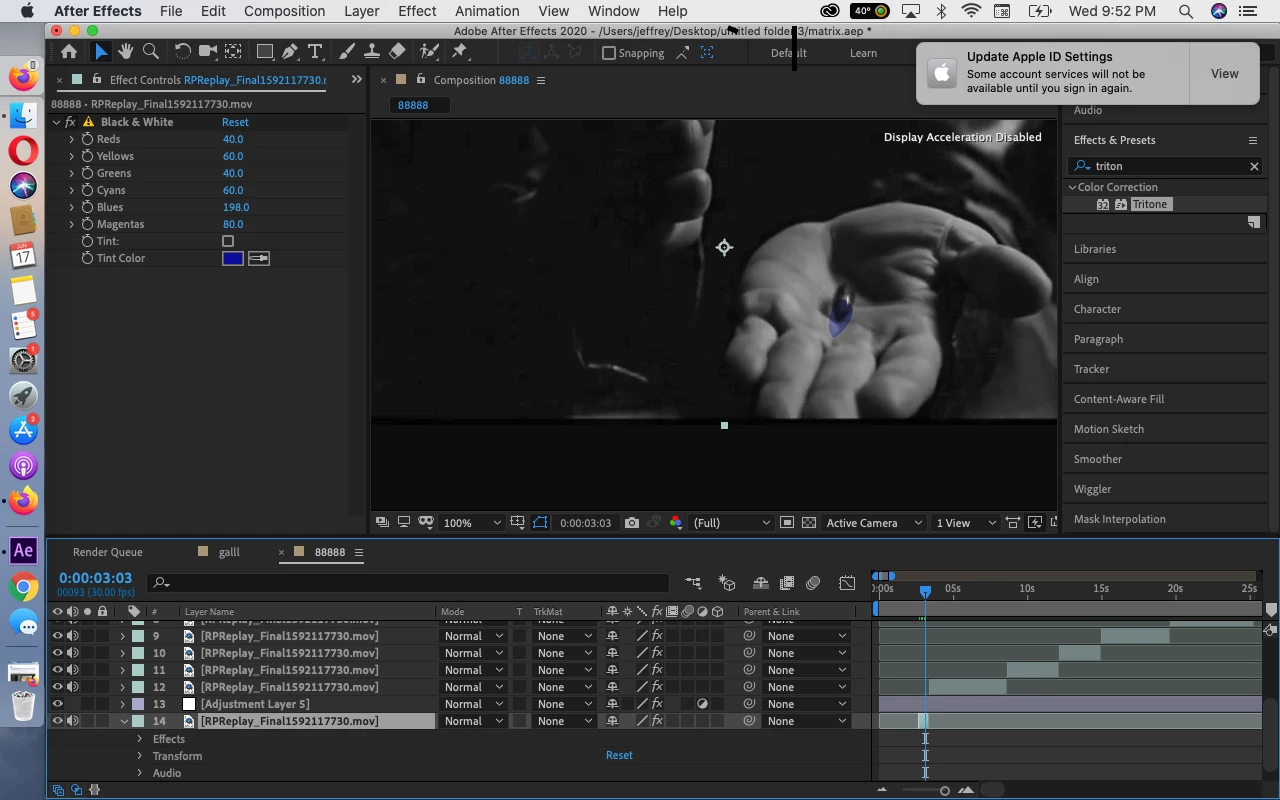
Task: Open the Animation menu
Action: click(x=487, y=11)
